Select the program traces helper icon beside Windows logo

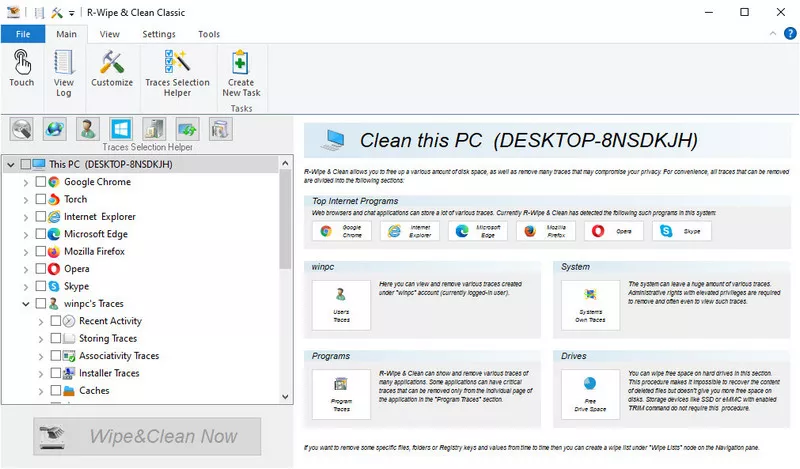[x=154, y=129]
